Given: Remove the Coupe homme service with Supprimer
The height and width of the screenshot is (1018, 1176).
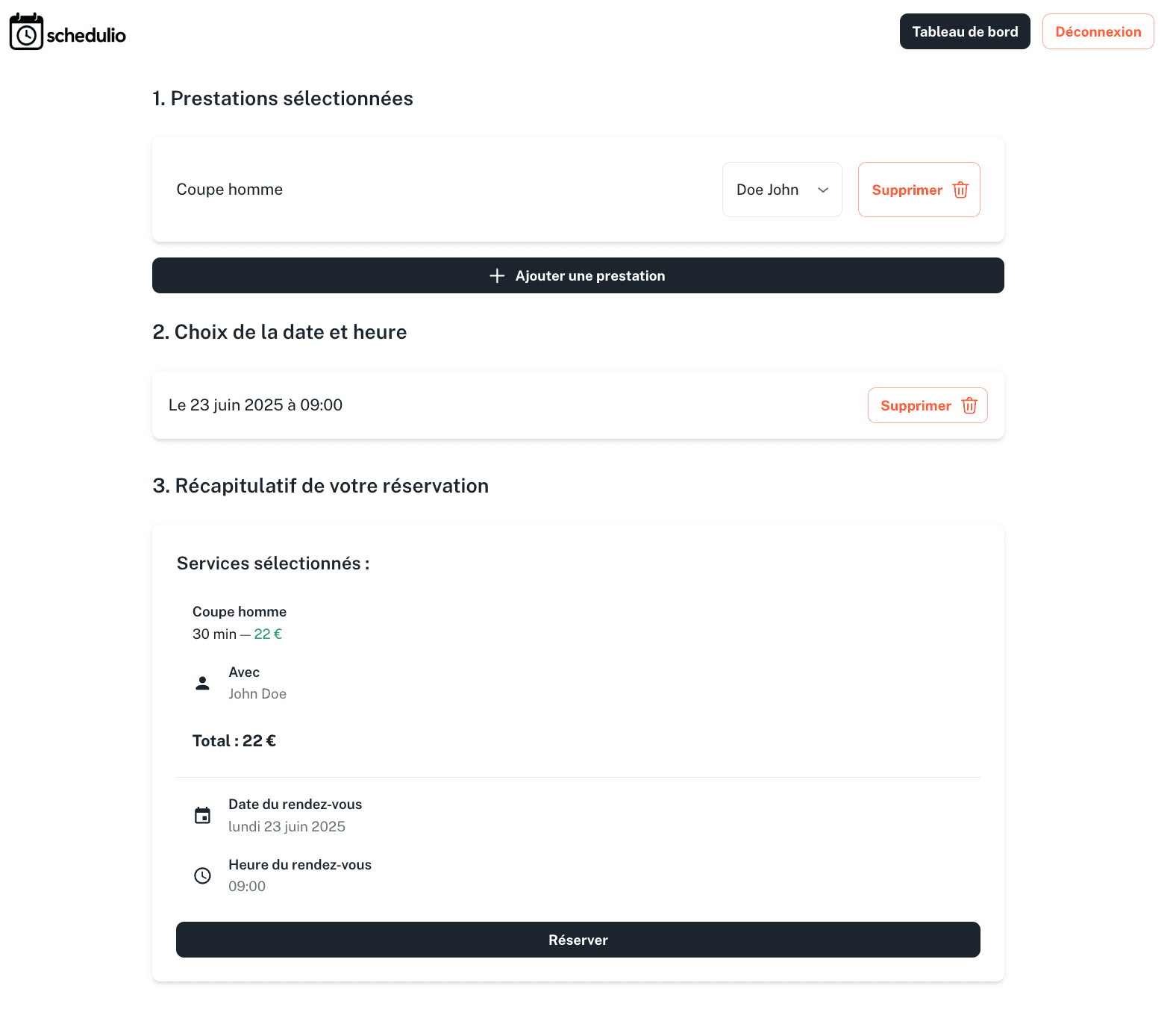Looking at the screenshot, I should (918, 190).
